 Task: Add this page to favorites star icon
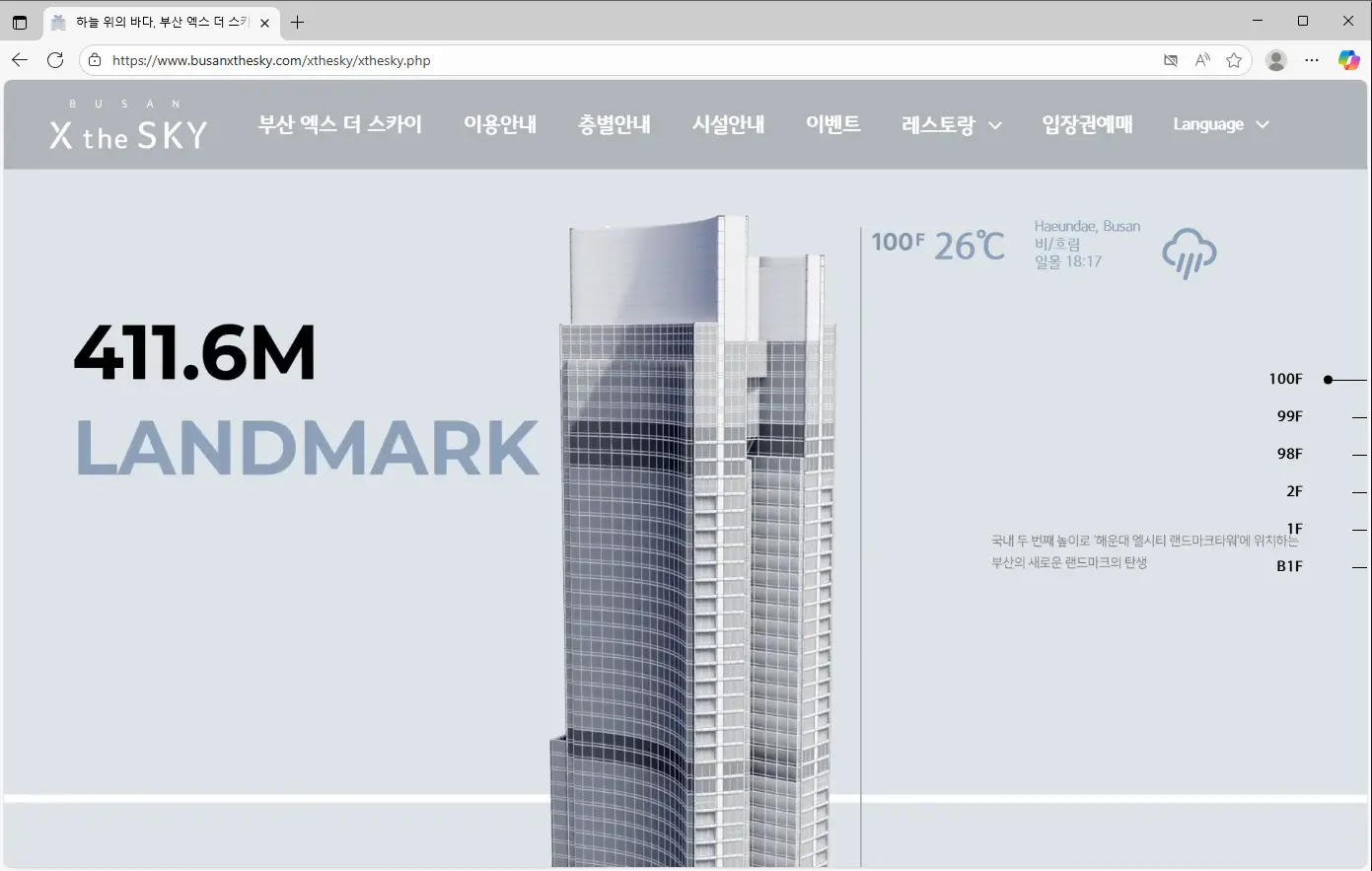click(x=1234, y=60)
